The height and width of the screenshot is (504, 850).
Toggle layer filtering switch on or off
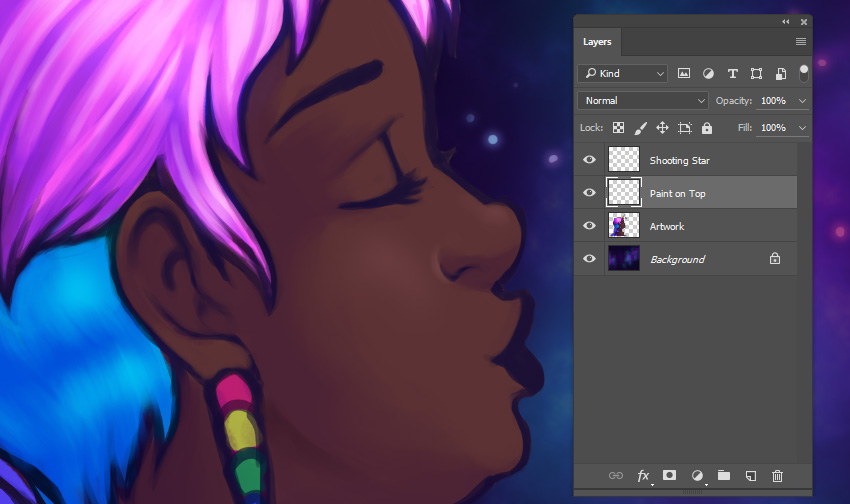[804, 73]
